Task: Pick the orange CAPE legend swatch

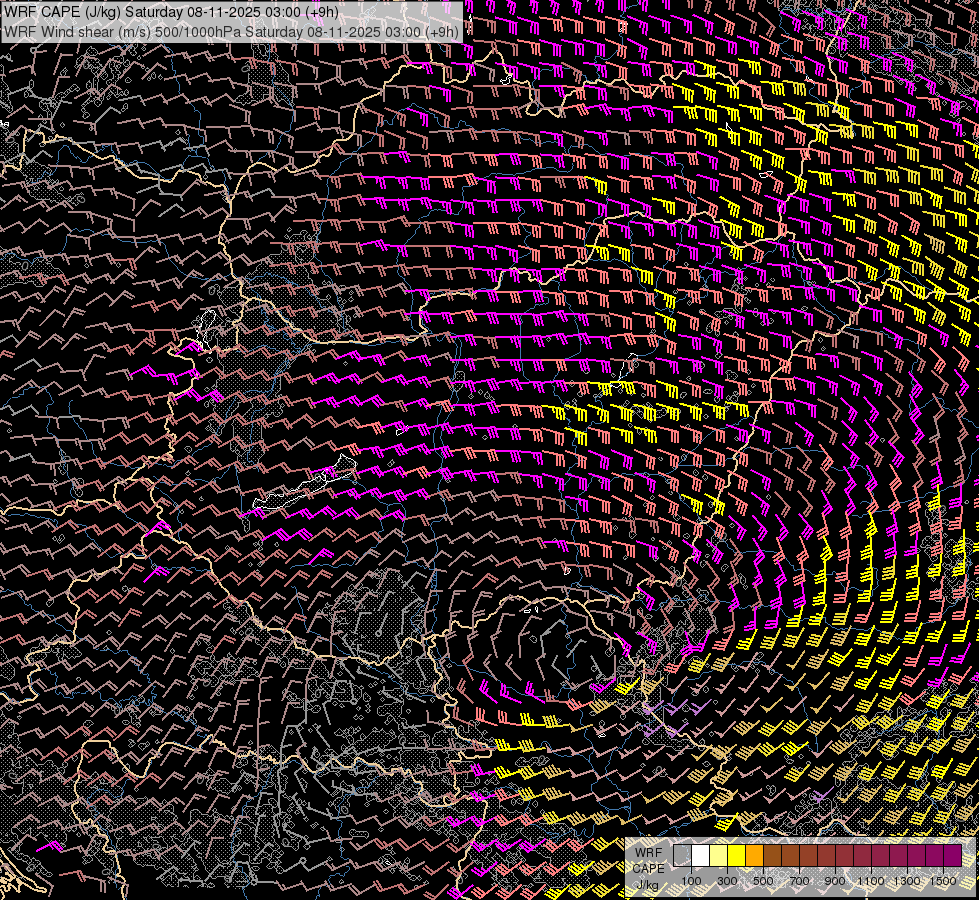Action: coord(754,855)
